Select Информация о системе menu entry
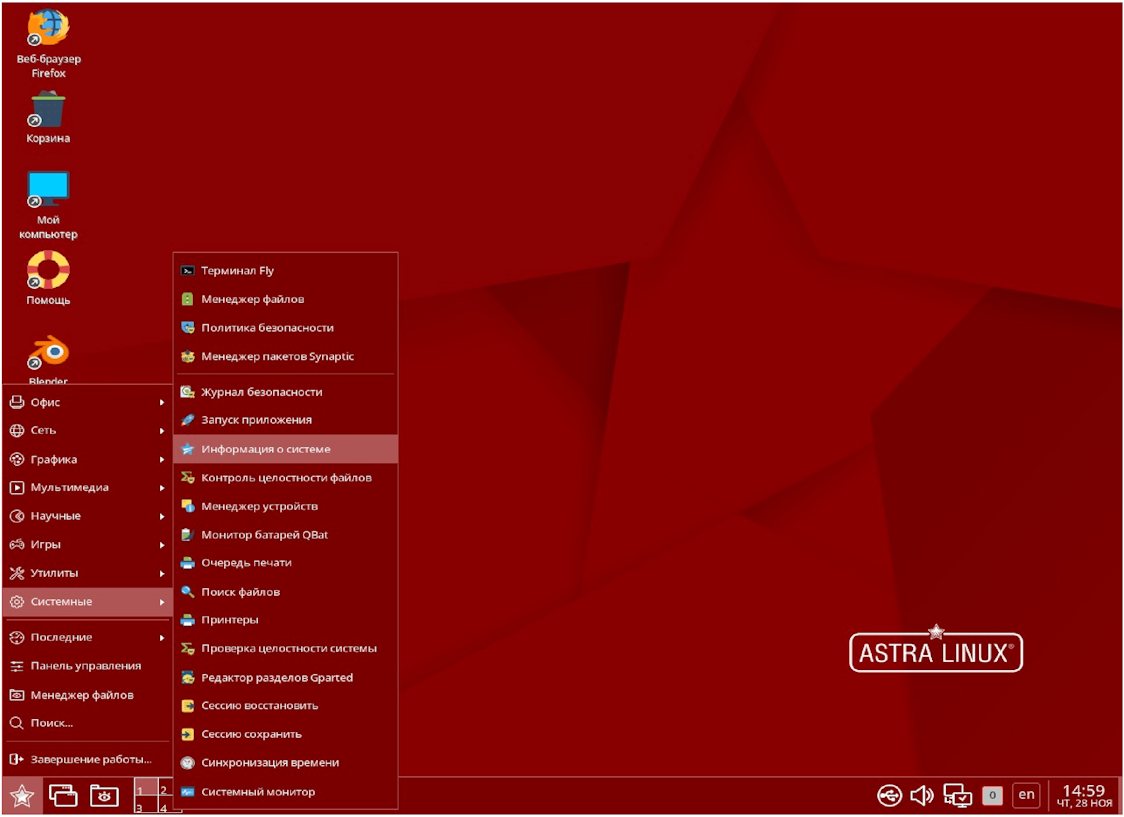 [265, 449]
